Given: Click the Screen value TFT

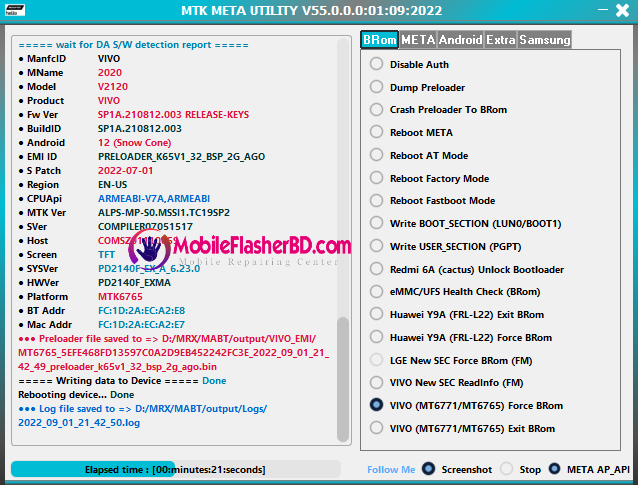Looking at the screenshot, I should [106, 255].
